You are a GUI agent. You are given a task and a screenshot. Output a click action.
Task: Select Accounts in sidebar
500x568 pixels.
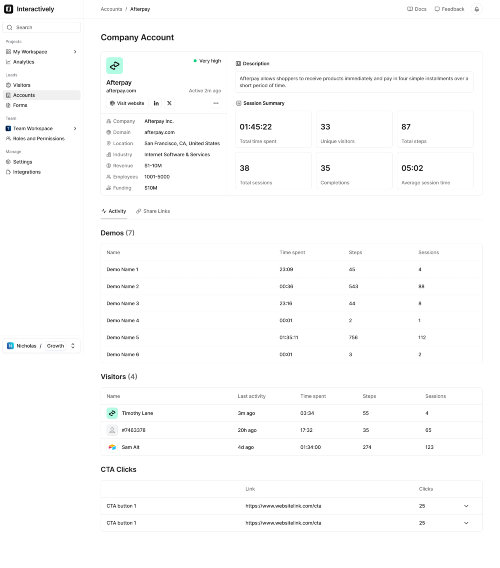point(42,95)
